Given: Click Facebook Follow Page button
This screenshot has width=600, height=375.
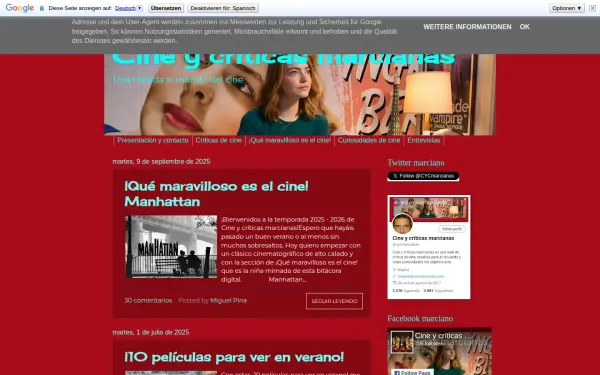Looking at the screenshot, I should tap(412, 372).
